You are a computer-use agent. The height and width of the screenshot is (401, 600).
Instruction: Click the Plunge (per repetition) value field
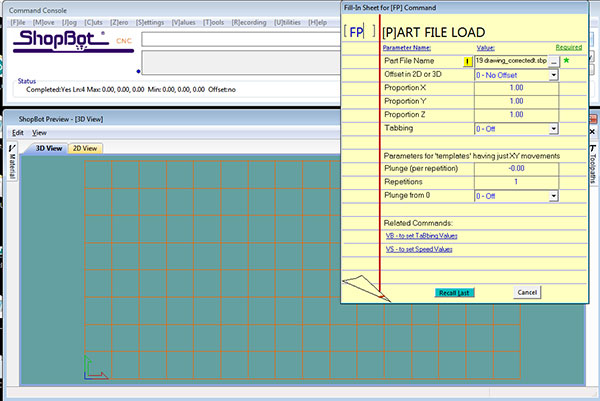click(x=516, y=168)
